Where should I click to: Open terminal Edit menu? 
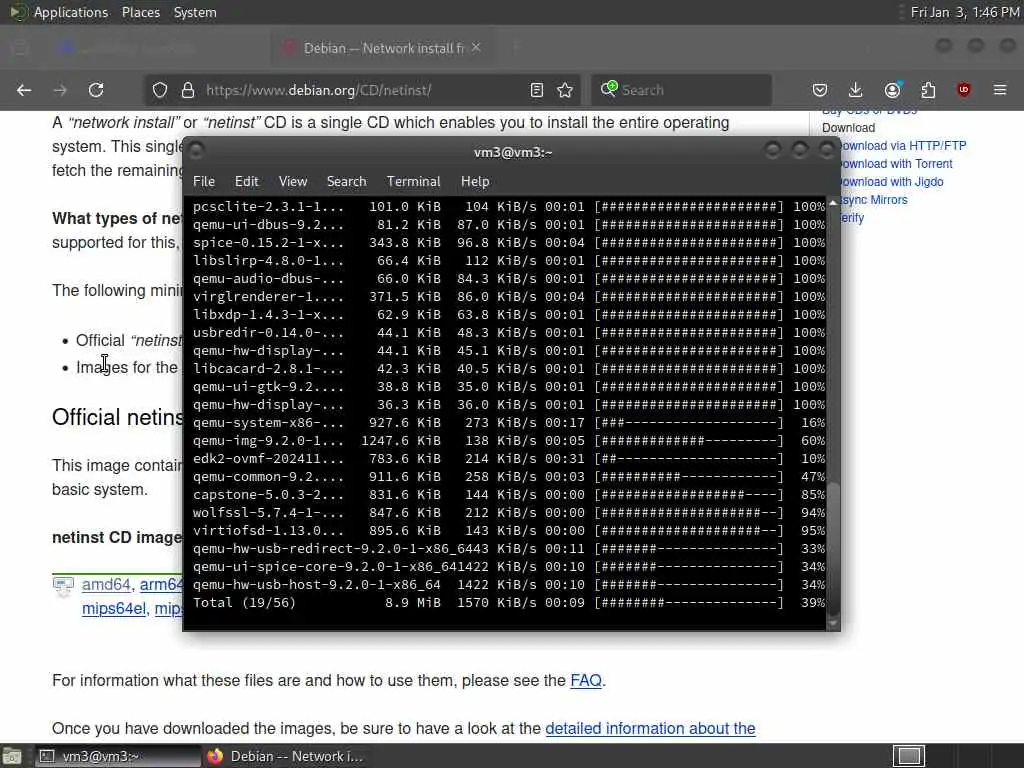246,182
